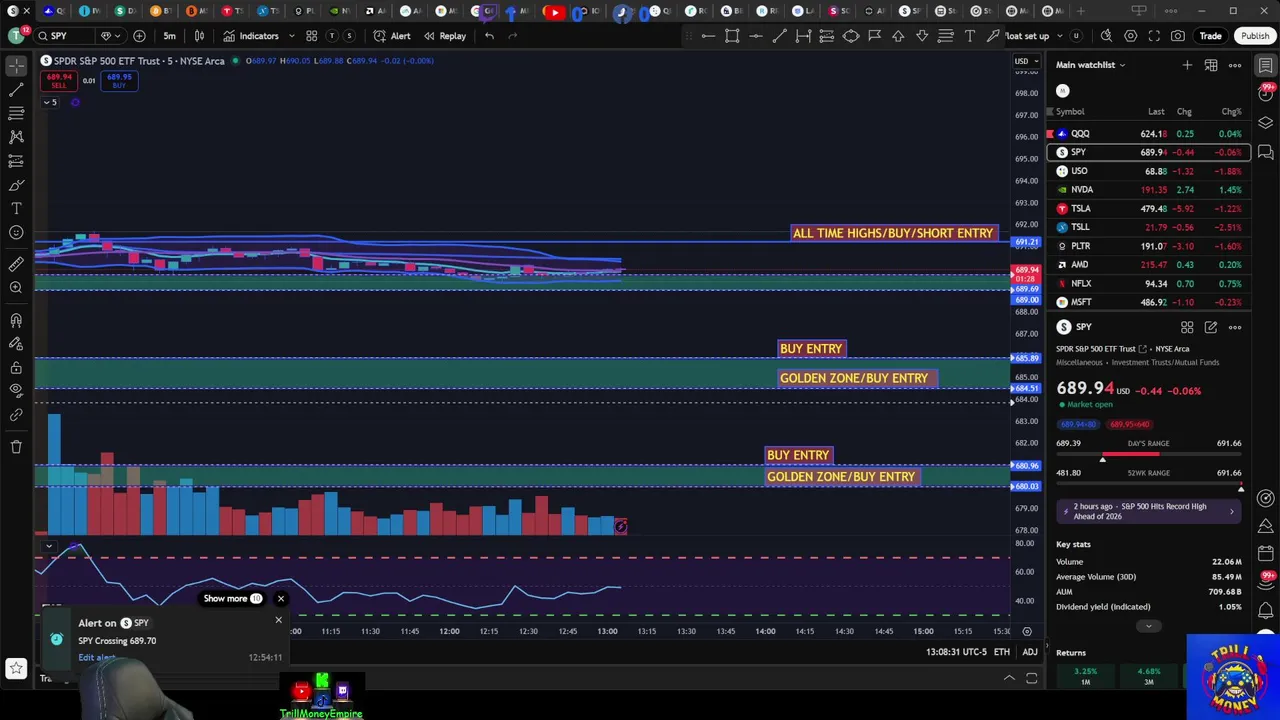The image size is (1280, 720).
Task: Select the crosshair cursor tool in left sidebar
Action: pyautogui.click(x=16, y=66)
